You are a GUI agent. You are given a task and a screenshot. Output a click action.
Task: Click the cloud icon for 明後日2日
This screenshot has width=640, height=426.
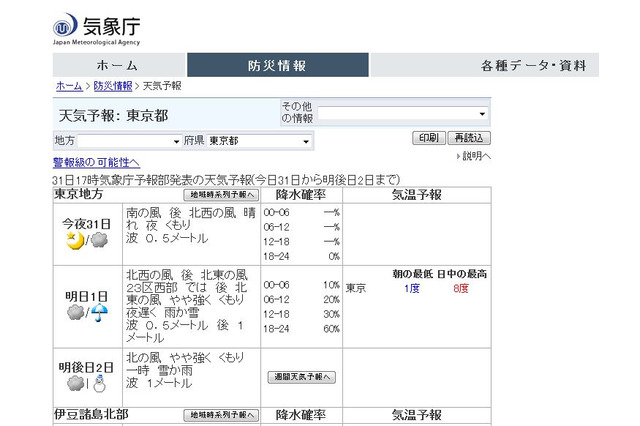click(x=76, y=384)
